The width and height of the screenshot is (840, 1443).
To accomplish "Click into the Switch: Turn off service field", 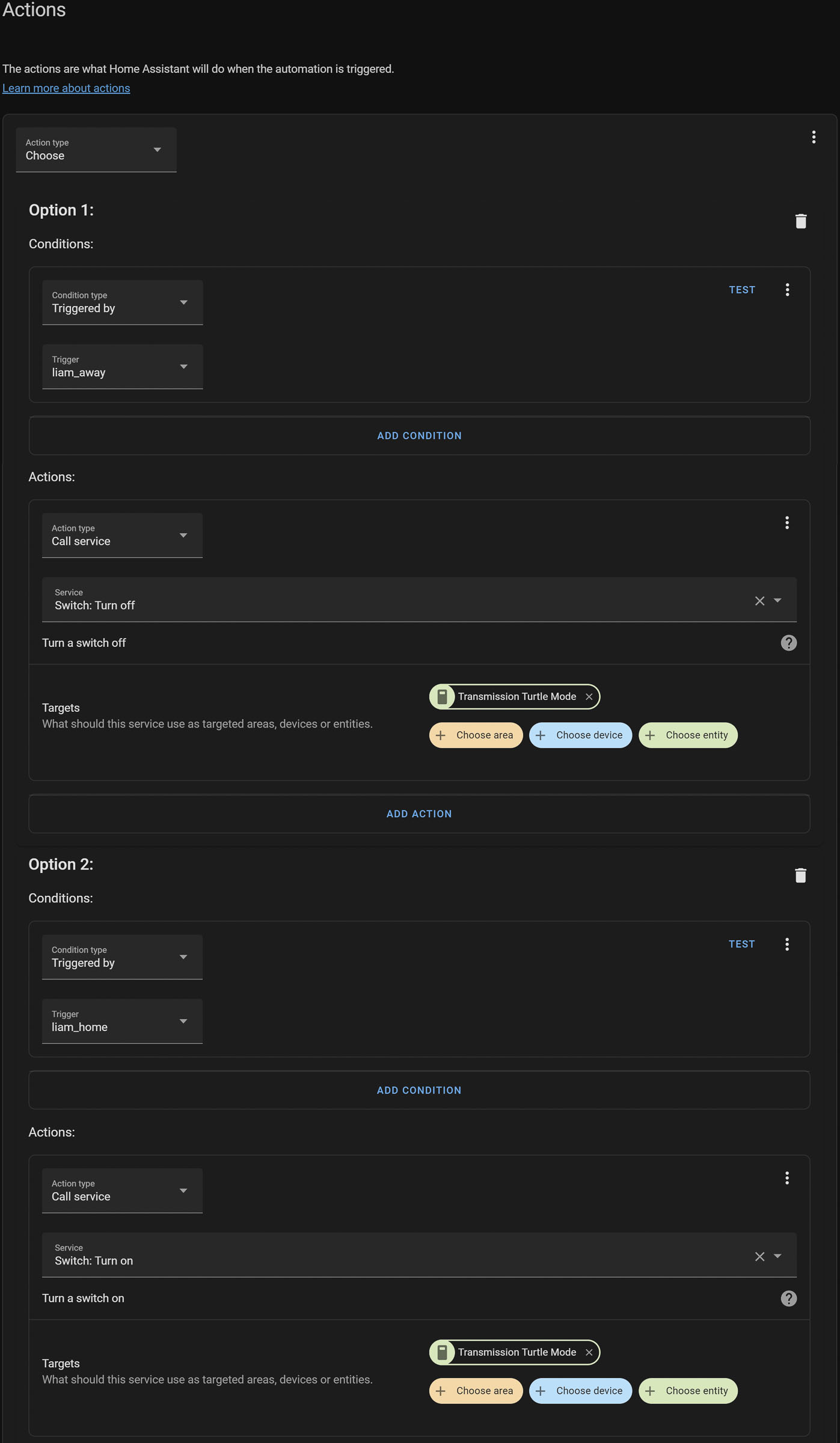I will (x=419, y=599).
